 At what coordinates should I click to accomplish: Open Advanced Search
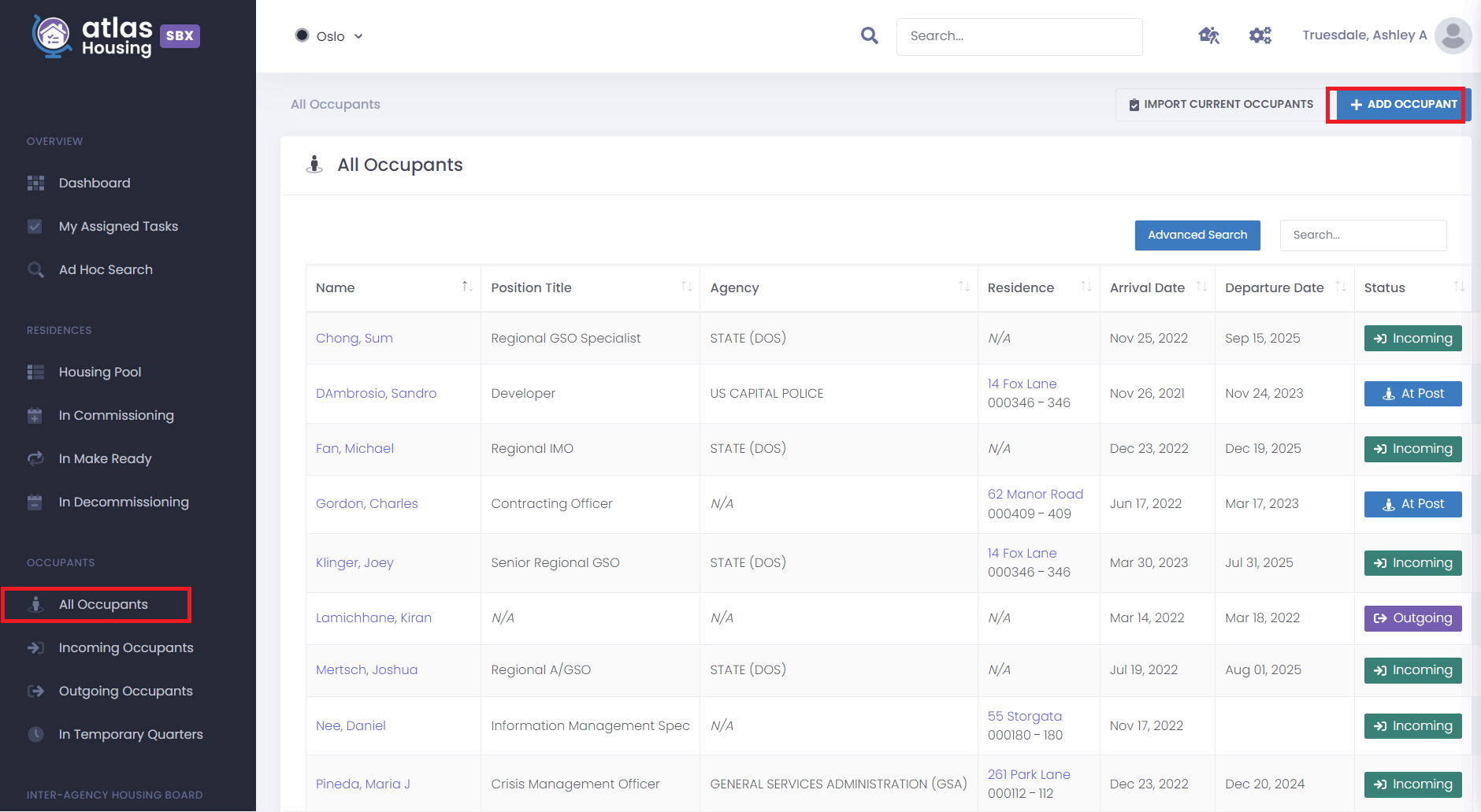(x=1197, y=235)
